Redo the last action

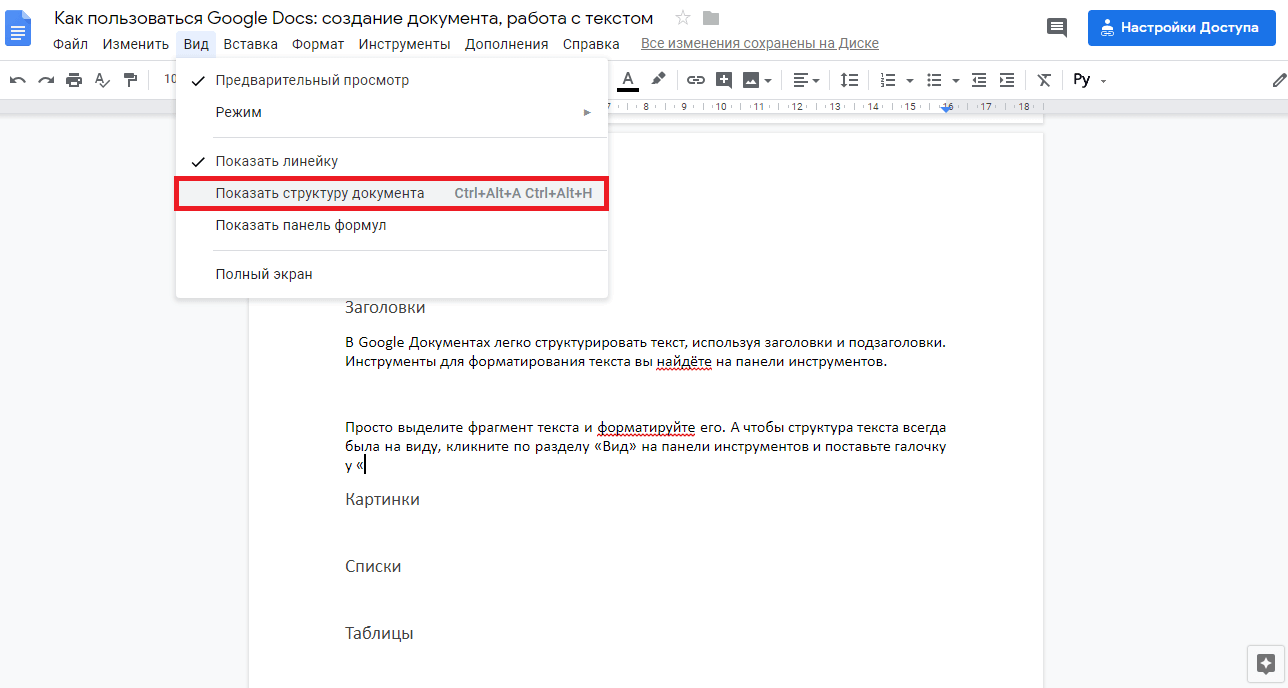(46, 79)
